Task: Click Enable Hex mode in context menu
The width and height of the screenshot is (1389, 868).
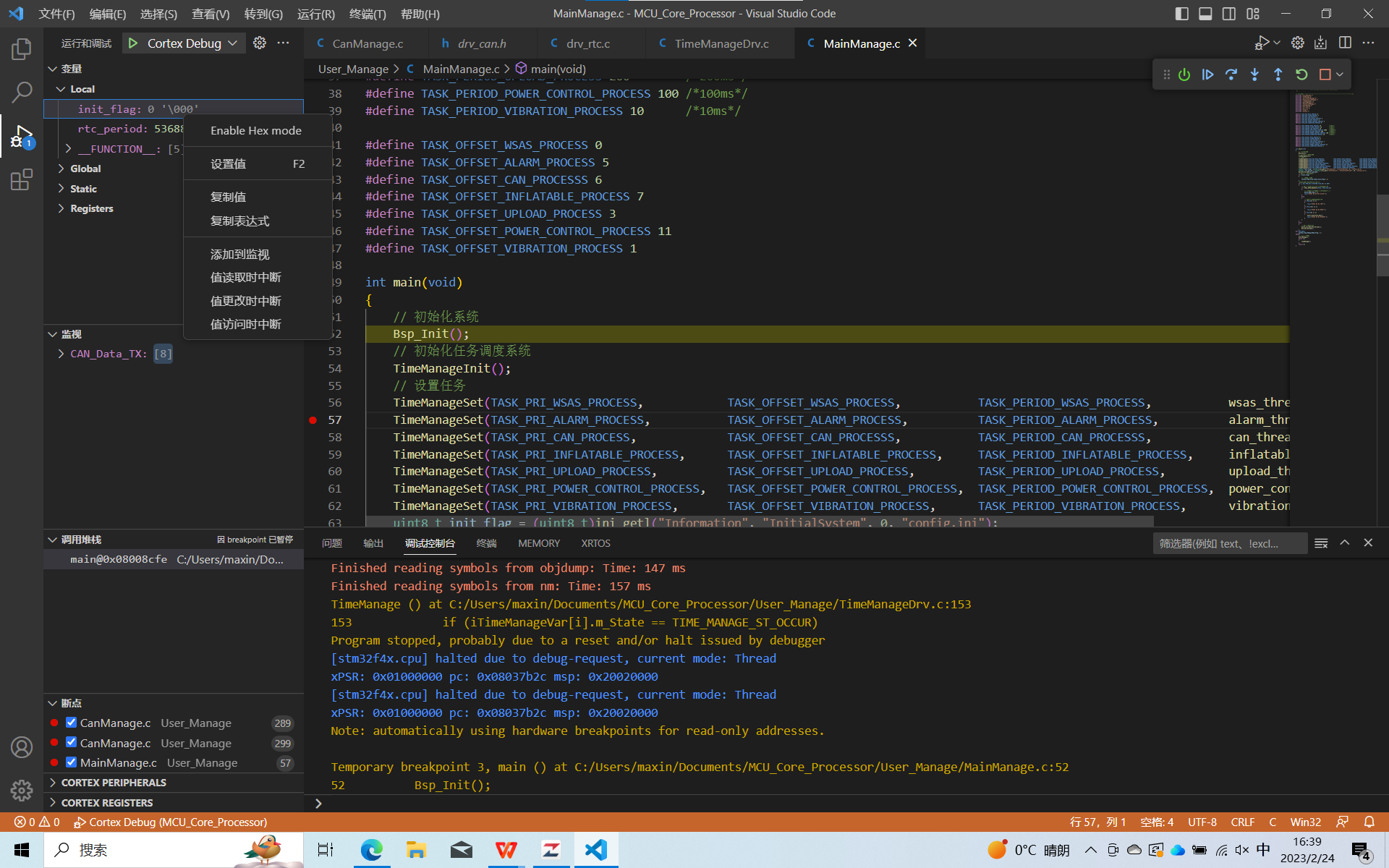Action: (256, 130)
